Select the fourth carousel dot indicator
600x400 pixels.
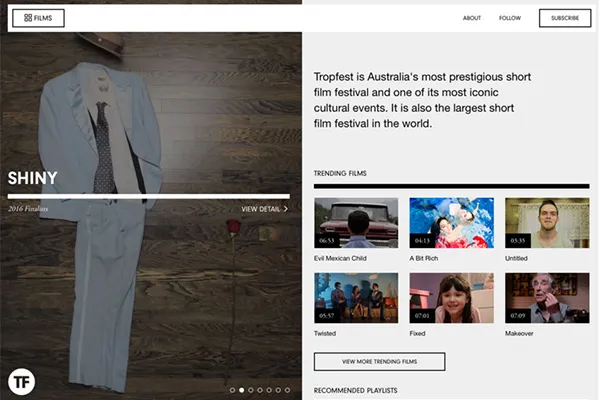pyautogui.click(x=260, y=390)
